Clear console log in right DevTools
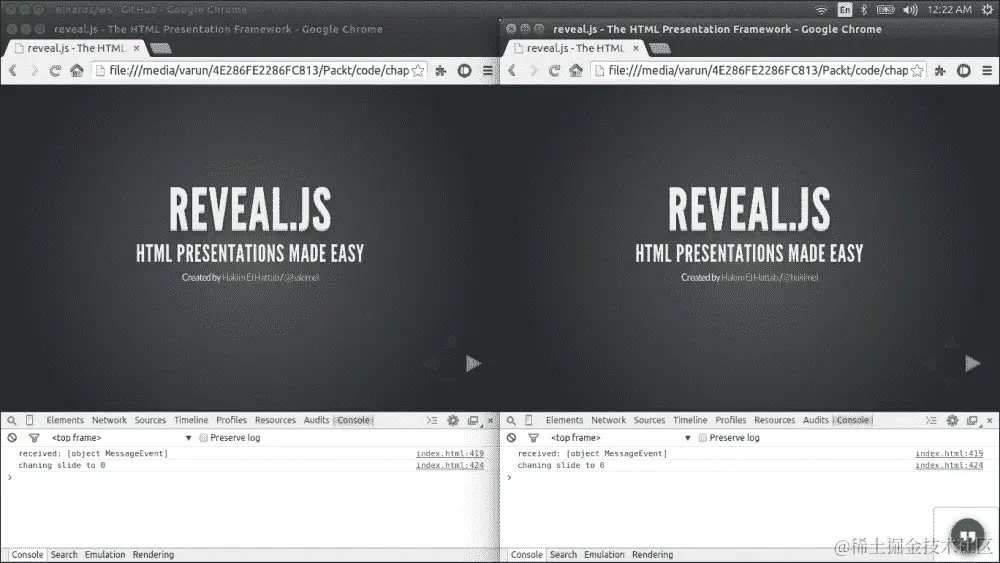The image size is (1000, 563). [511, 438]
